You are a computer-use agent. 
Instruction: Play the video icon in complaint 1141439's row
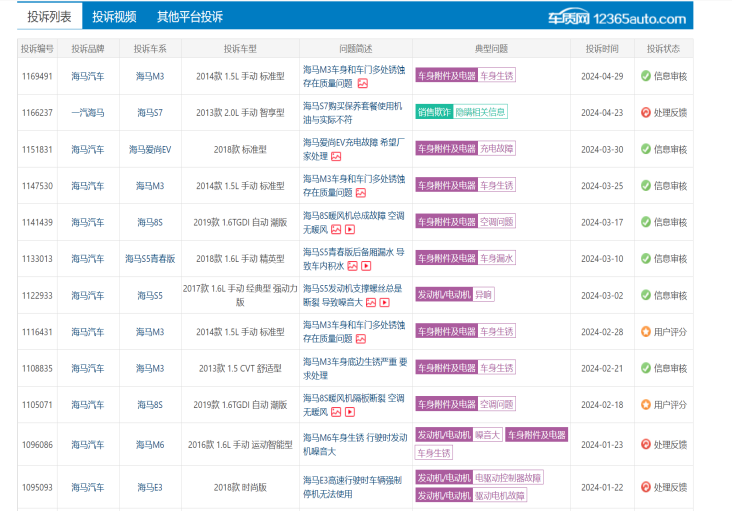pyautogui.click(x=350, y=229)
